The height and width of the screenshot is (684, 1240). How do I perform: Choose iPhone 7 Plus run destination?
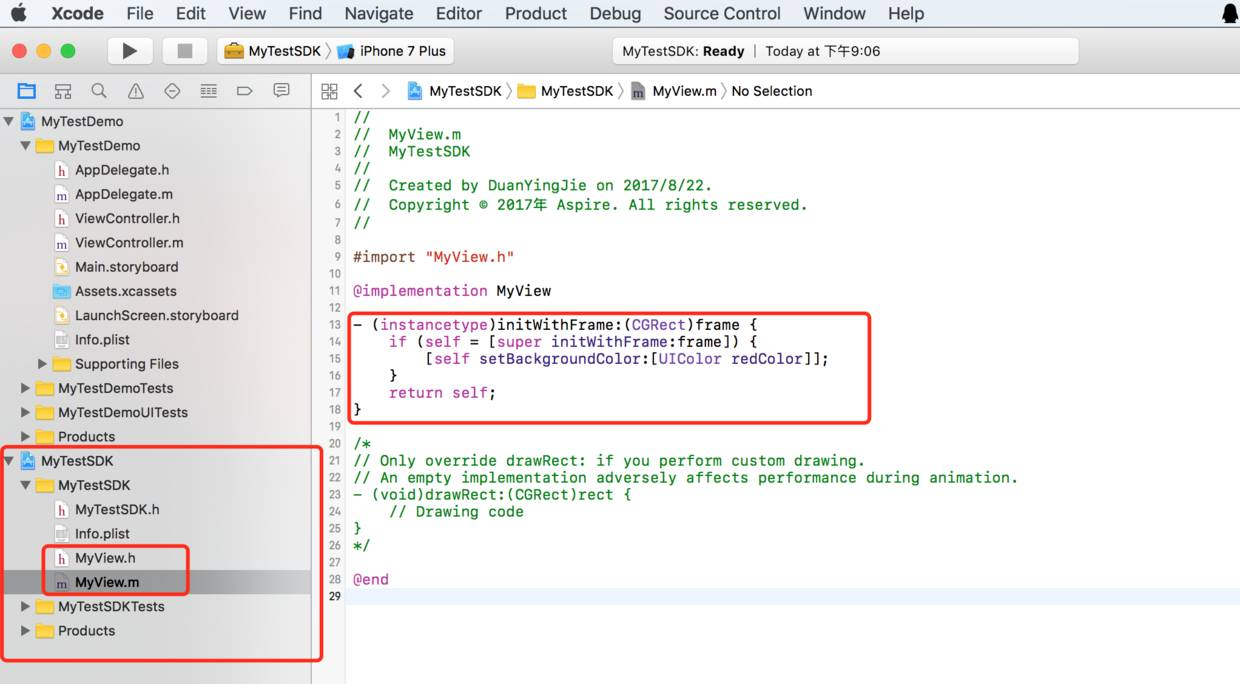(x=393, y=51)
